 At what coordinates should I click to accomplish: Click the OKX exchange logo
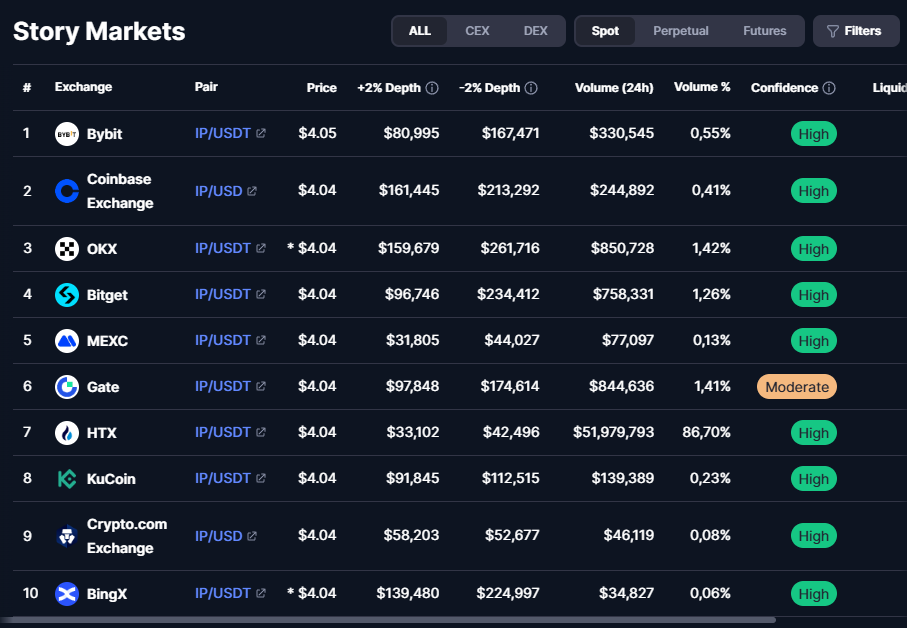pos(67,249)
